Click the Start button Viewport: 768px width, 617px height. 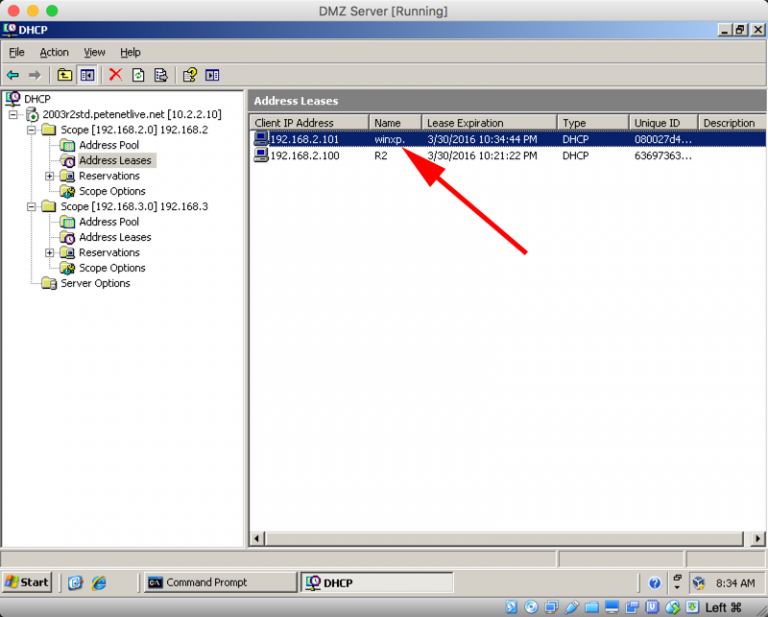point(27,582)
